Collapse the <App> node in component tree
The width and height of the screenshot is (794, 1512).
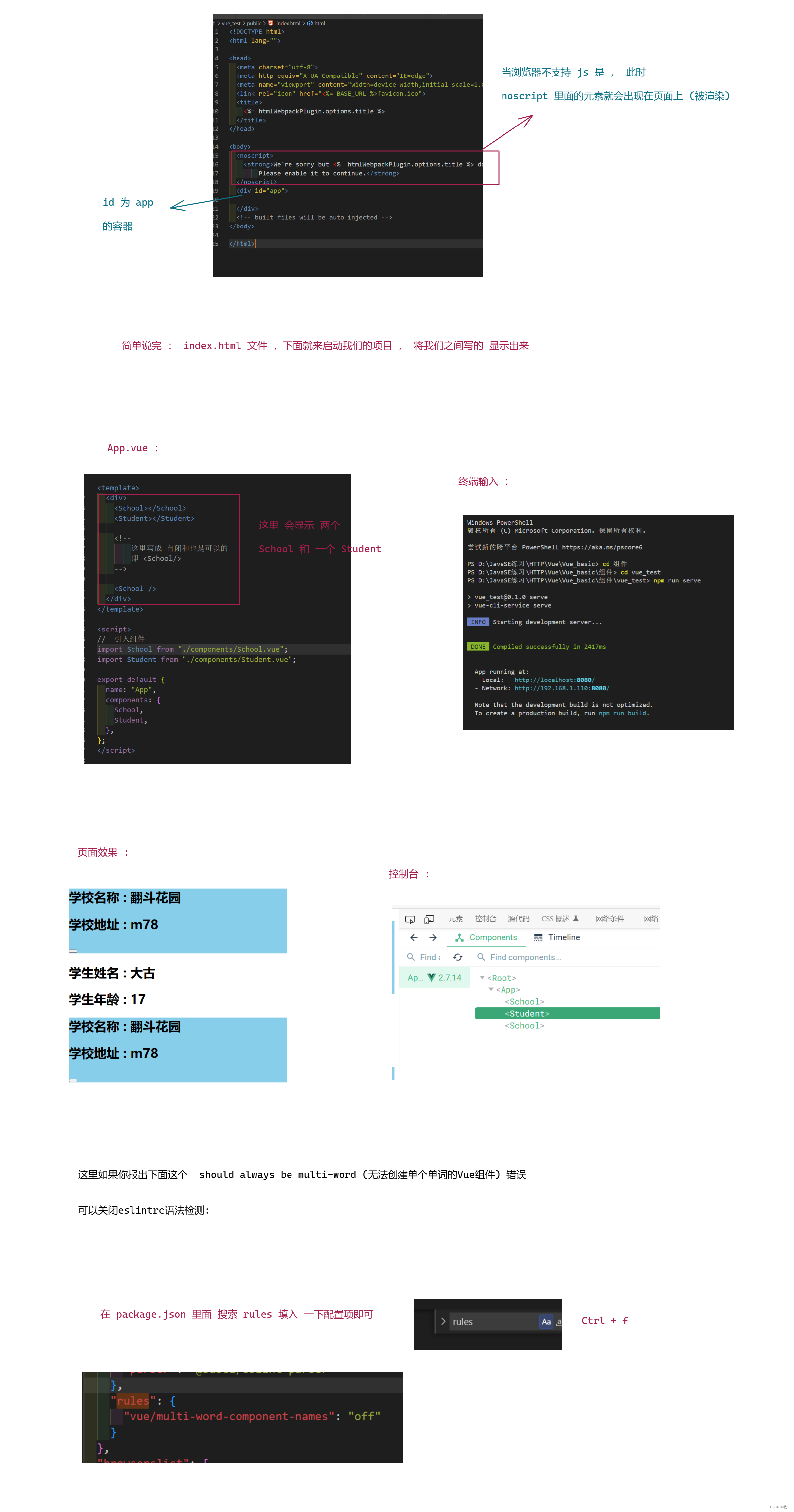tap(491, 989)
